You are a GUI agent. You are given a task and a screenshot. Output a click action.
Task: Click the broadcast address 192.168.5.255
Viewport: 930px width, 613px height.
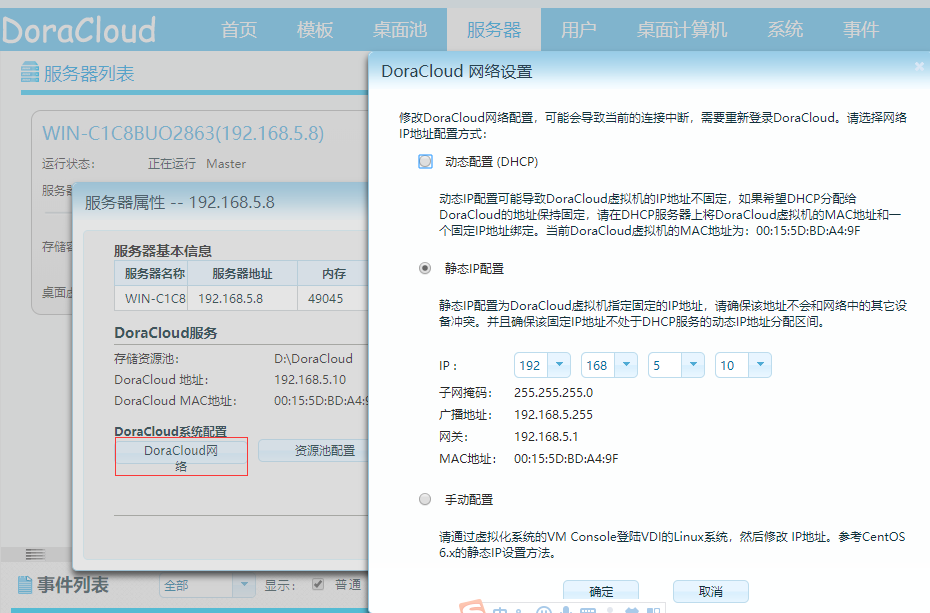553,414
